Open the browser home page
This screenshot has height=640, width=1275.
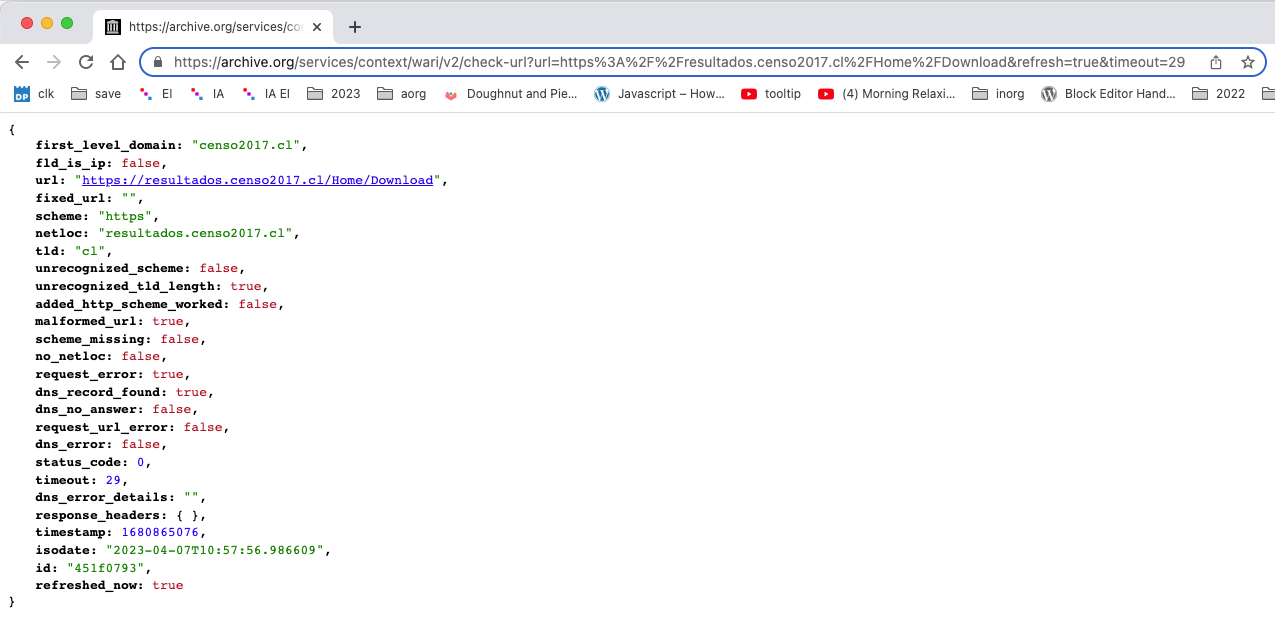click(117, 62)
